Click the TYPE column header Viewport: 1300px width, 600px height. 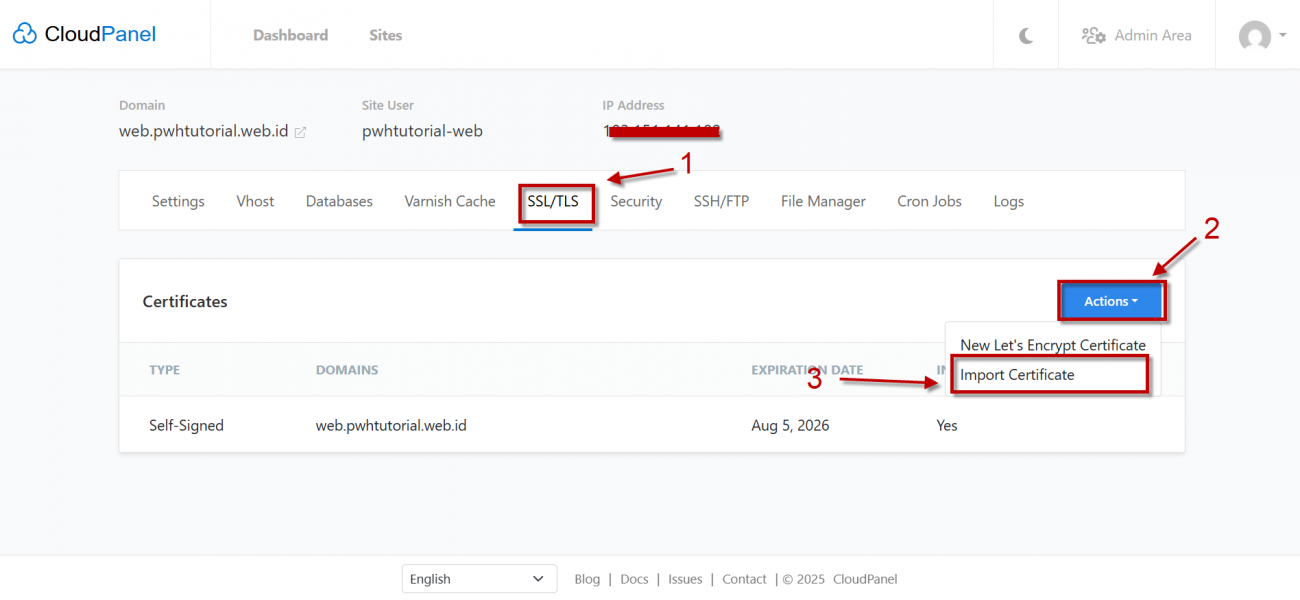(x=165, y=370)
